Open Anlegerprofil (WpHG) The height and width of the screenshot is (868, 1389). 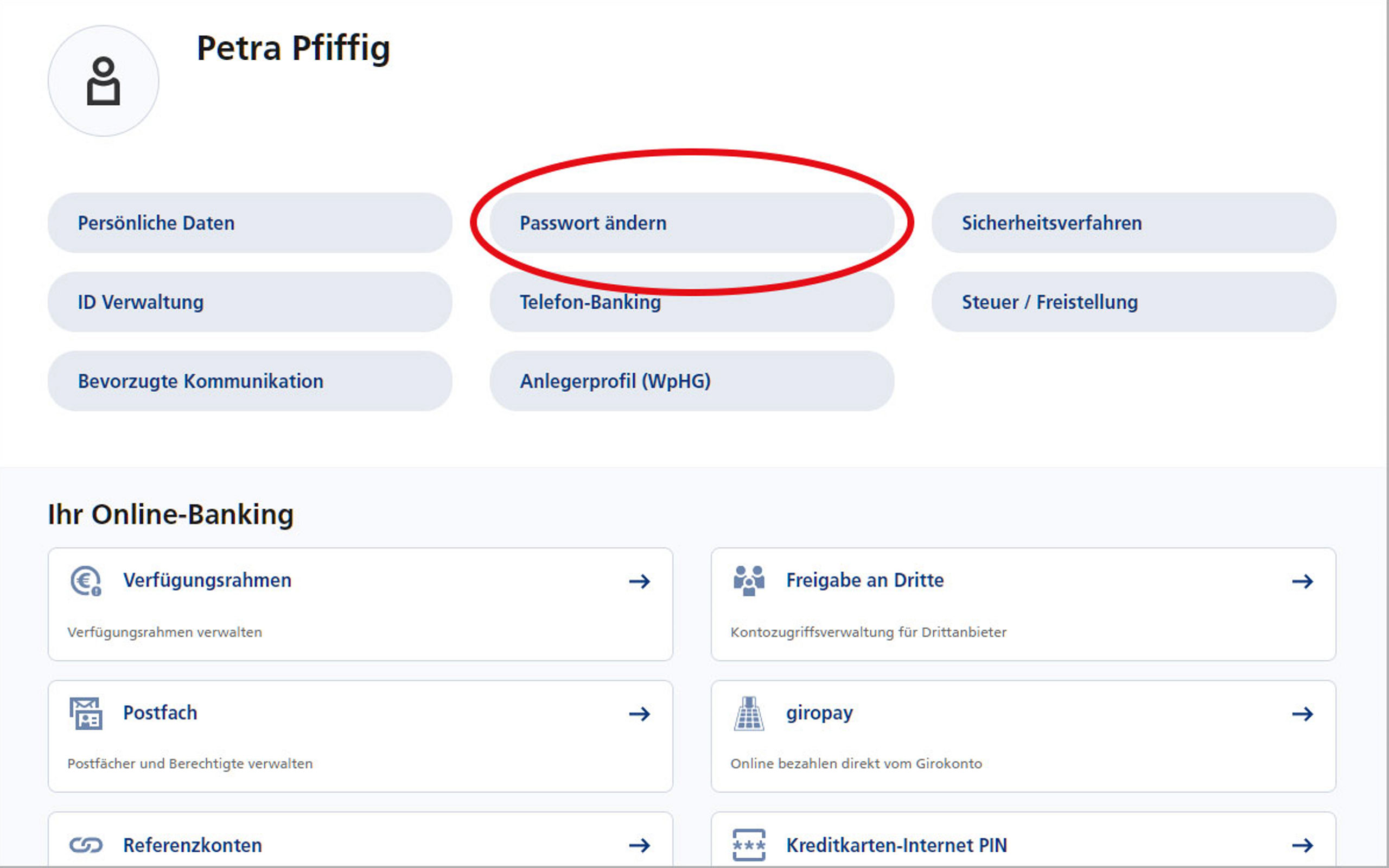(x=692, y=381)
